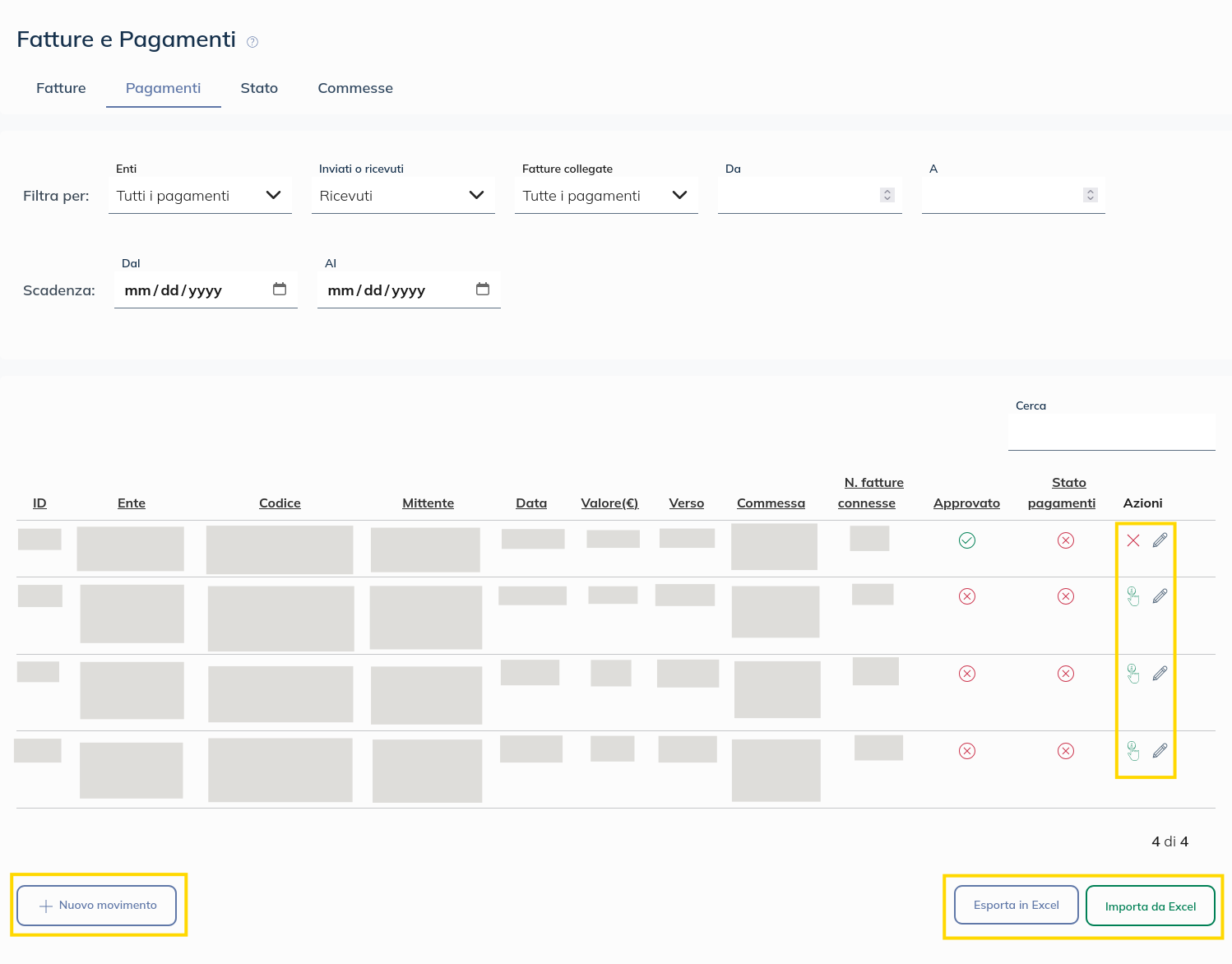Click the red X action in first row
Viewport: 1232px width, 964px height.
click(x=1132, y=540)
